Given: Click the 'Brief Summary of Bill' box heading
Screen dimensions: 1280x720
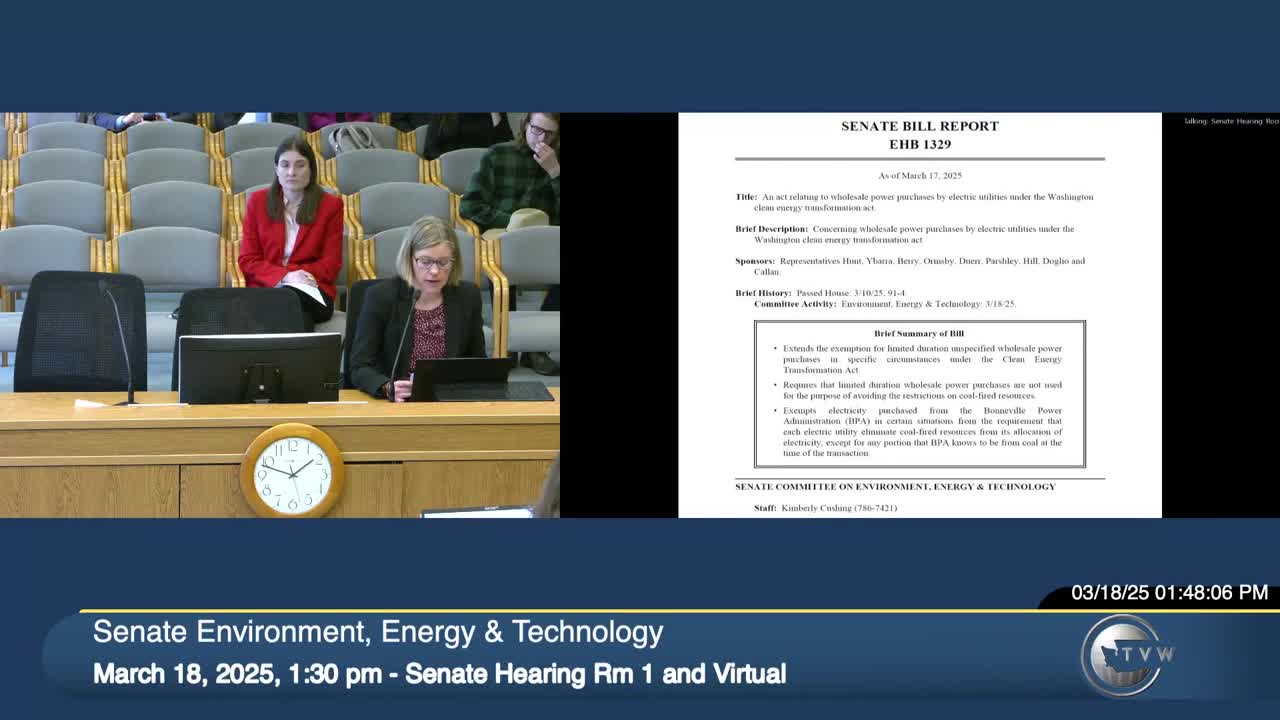Looking at the screenshot, I should point(918,333).
